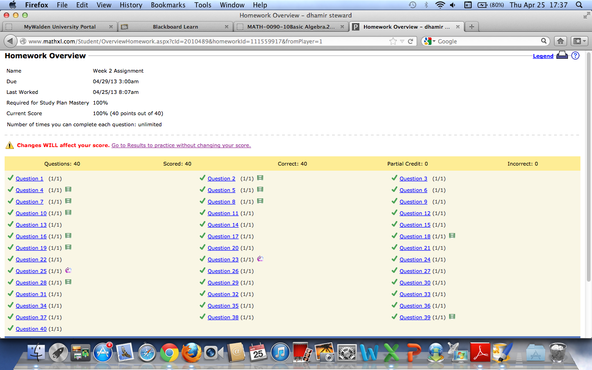Viewport: 592px width, 370px height.
Task: Click the video icon next to Question 28
Action: pos(68,282)
